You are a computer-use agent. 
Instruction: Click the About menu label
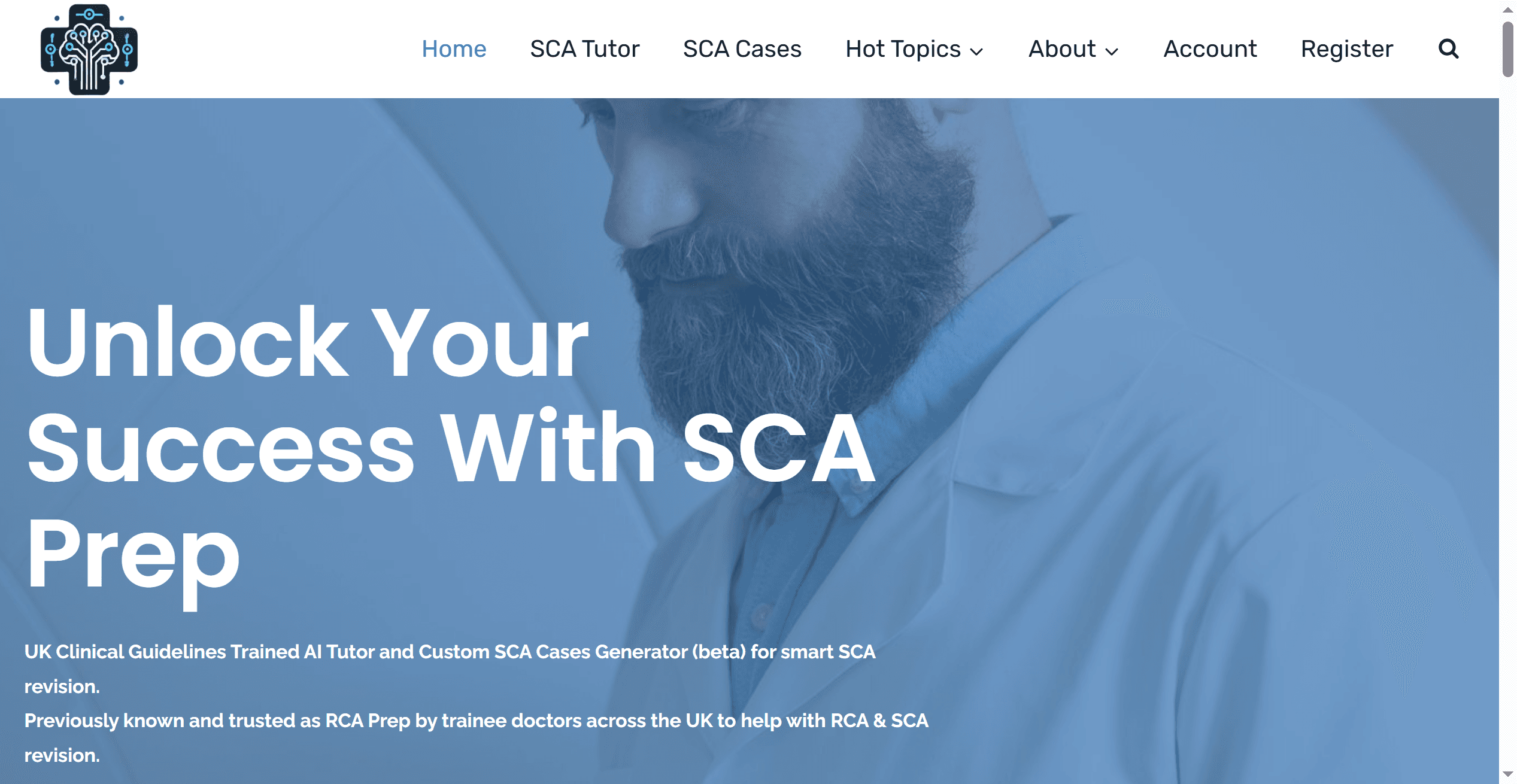point(1062,49)
